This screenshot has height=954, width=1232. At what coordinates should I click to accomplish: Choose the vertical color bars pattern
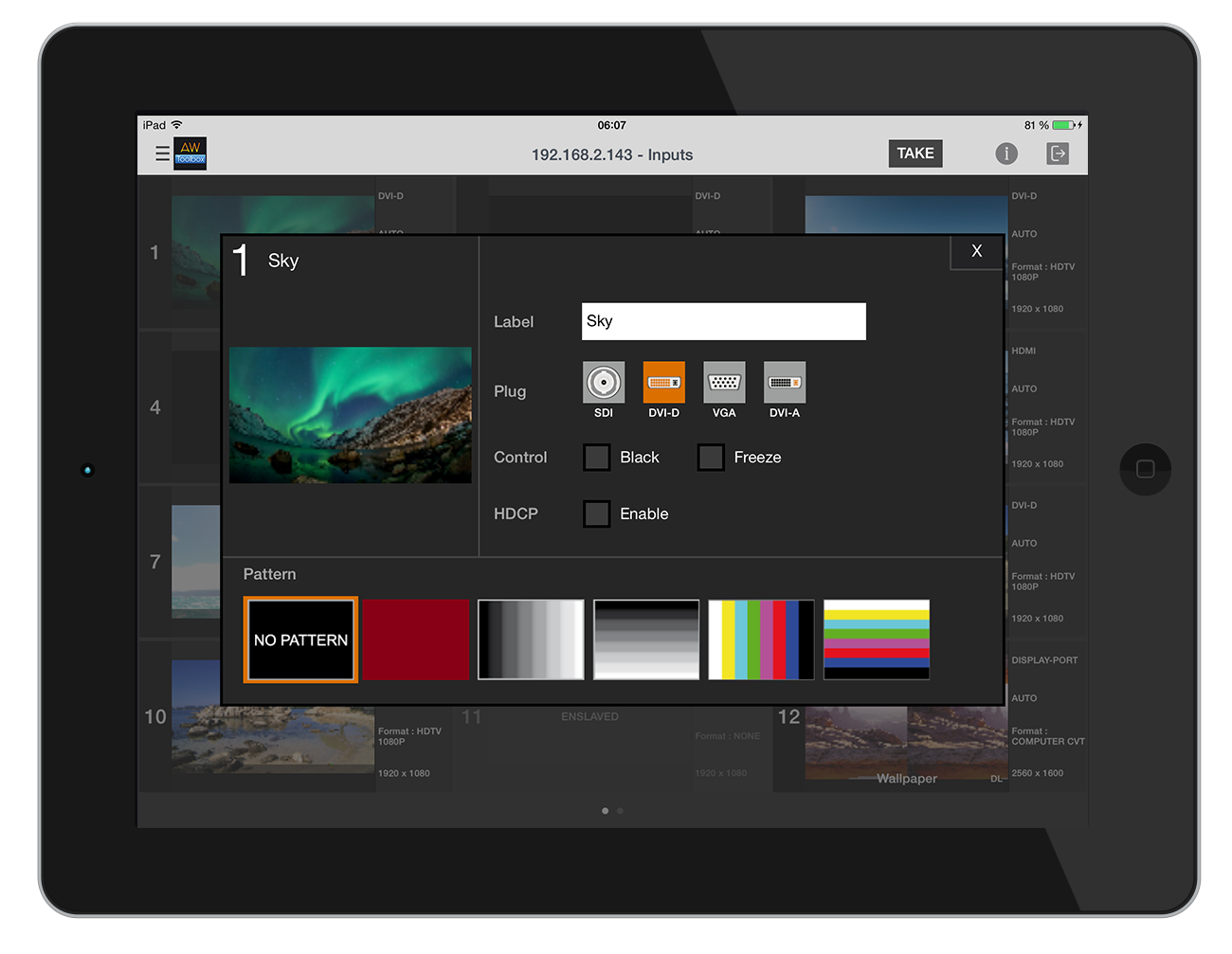pos(761,639)
